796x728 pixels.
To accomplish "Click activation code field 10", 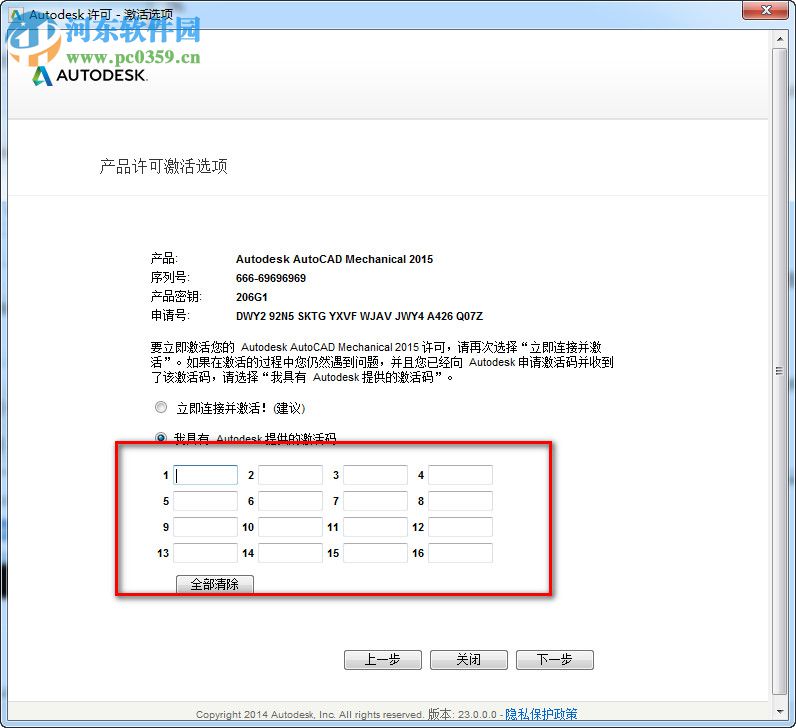I will tap(290, 527).
